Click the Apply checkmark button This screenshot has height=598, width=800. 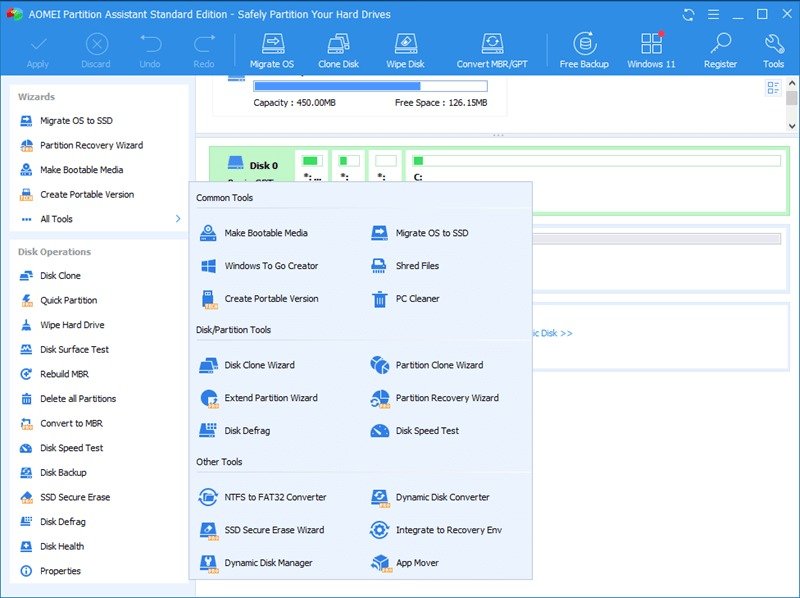click(38, 51)
